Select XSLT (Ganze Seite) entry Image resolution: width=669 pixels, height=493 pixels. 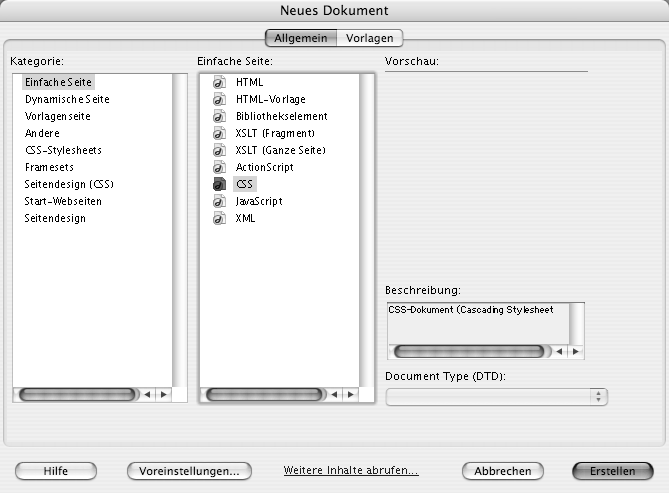(x=281, y=150)
